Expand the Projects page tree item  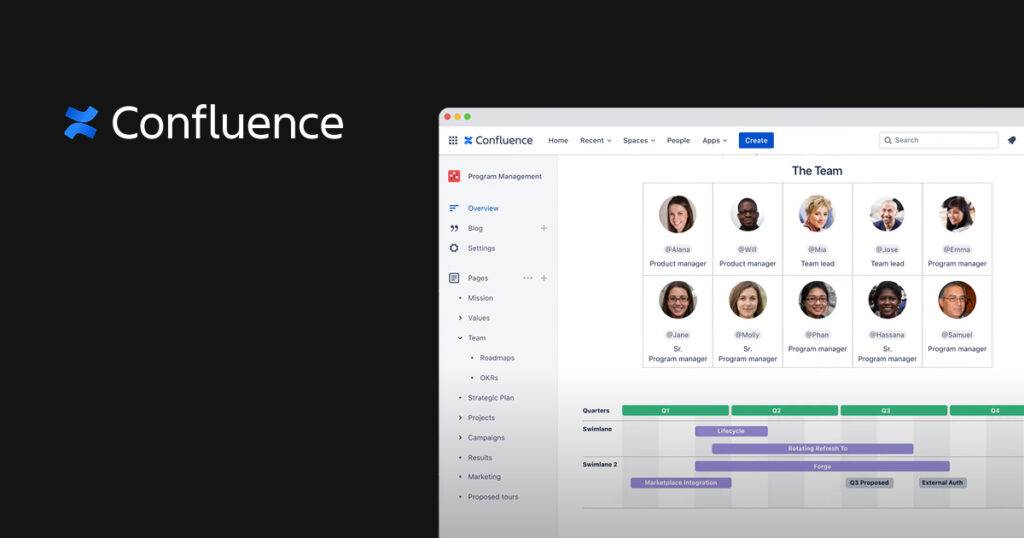(460, 418)
